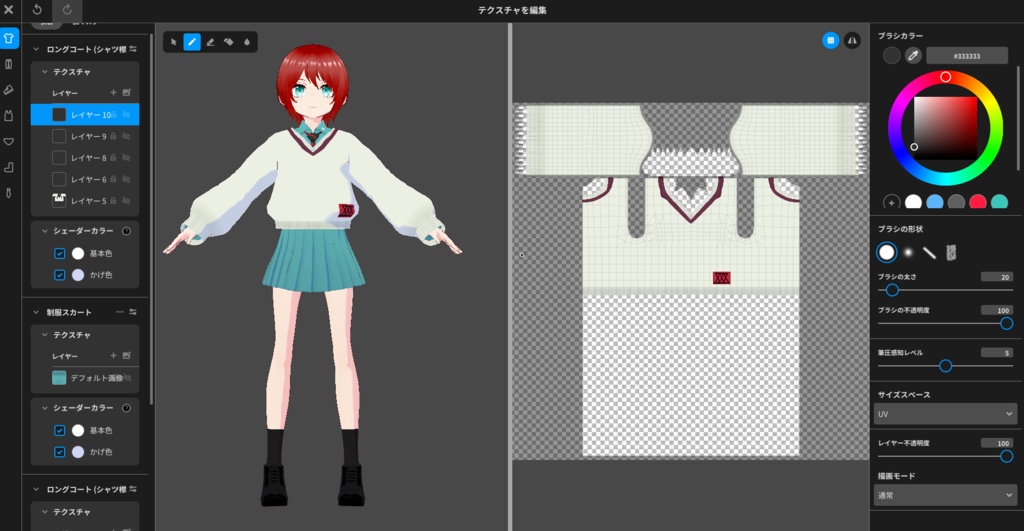The image size is (1024, 531).
Task: Choose the hard round brush shape
Action: 887,252
